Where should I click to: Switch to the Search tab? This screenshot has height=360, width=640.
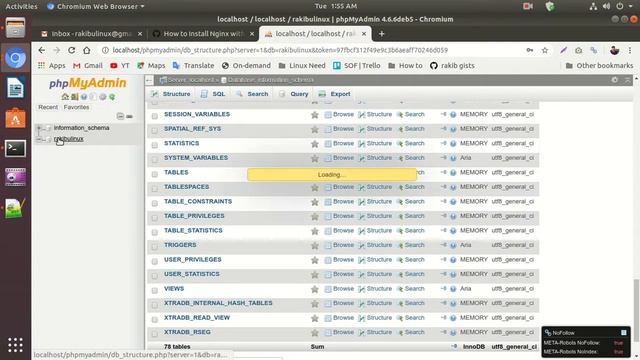[252, 94]
